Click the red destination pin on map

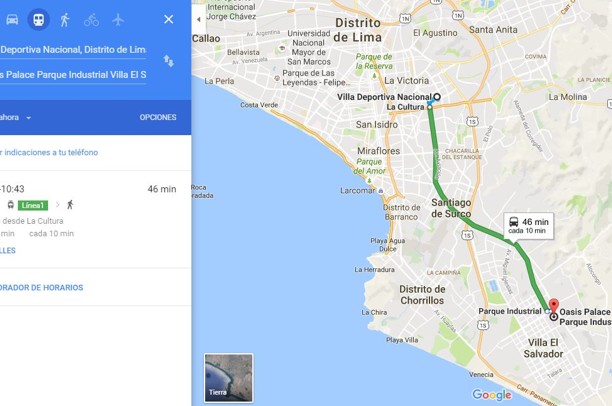[553, 305]
